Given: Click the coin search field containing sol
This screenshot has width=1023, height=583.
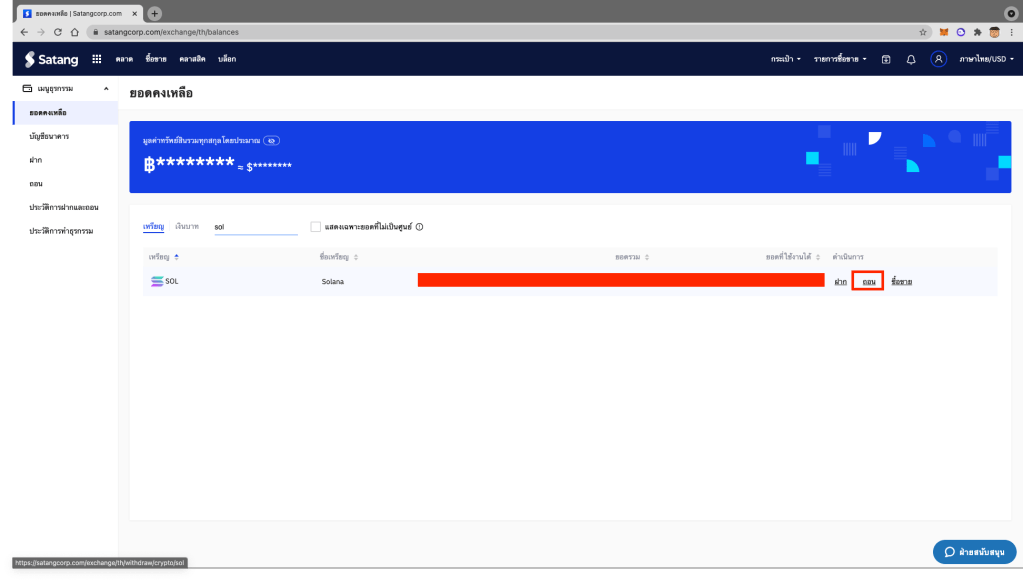Looking at the screenshot, I should (x=255, y=227).
